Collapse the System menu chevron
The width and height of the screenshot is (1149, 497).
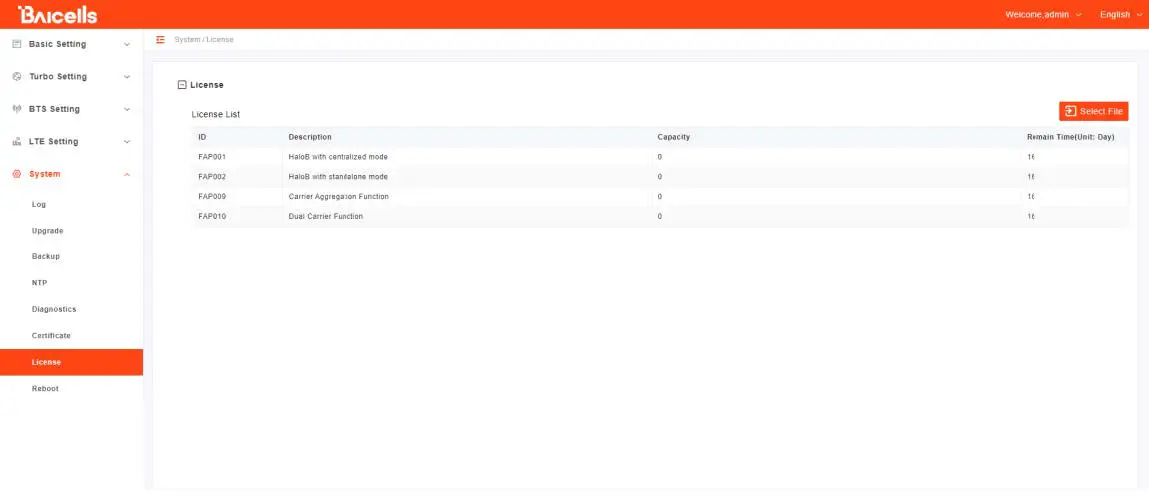click(127, 174)
